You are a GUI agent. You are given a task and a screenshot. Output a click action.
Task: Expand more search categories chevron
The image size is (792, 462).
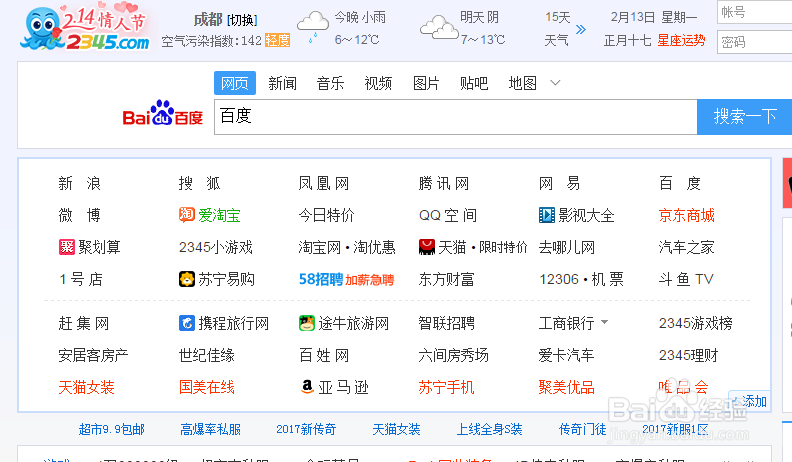pos(555,83)
